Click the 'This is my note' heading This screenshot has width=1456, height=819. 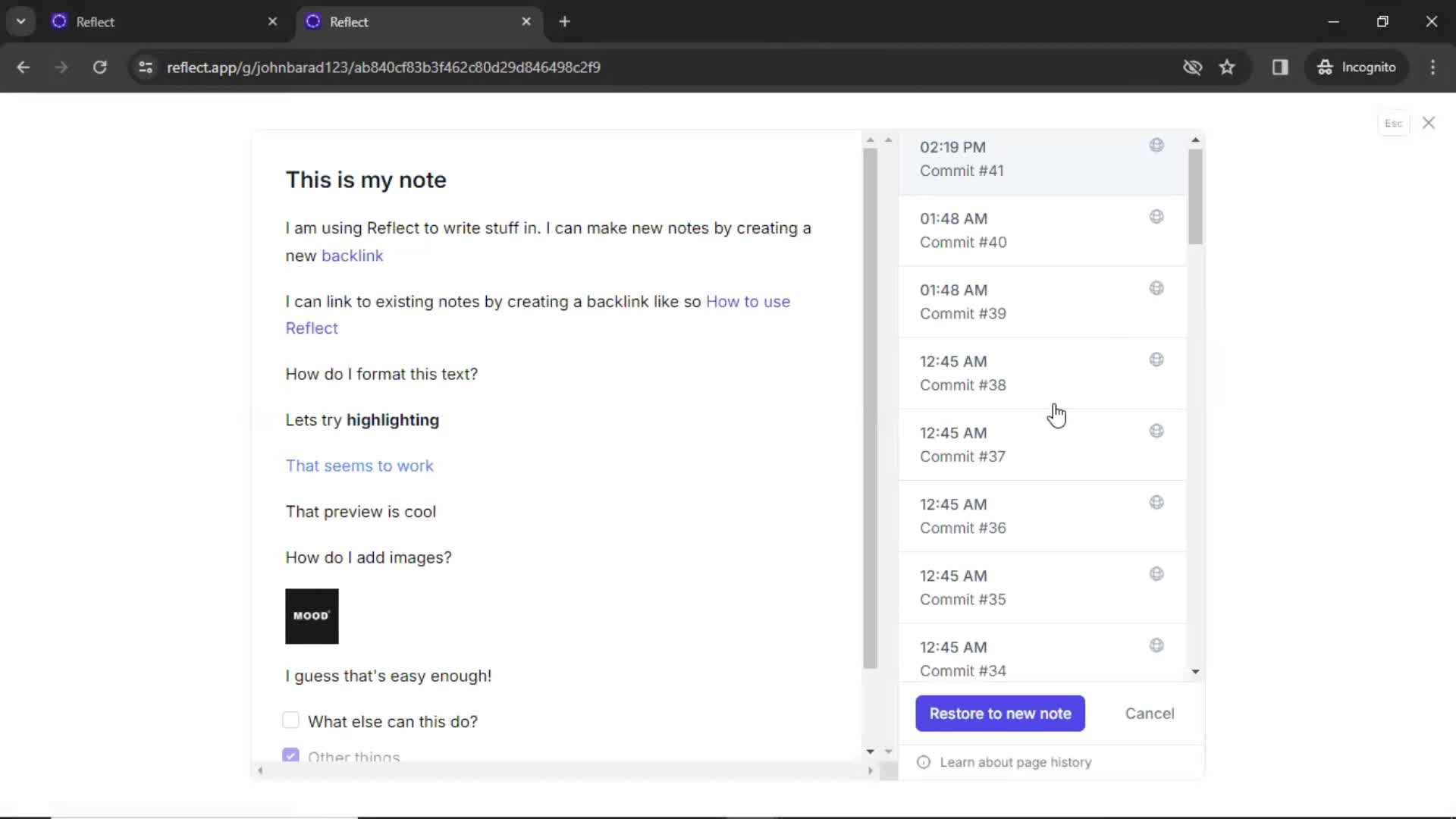pos(366,180)
